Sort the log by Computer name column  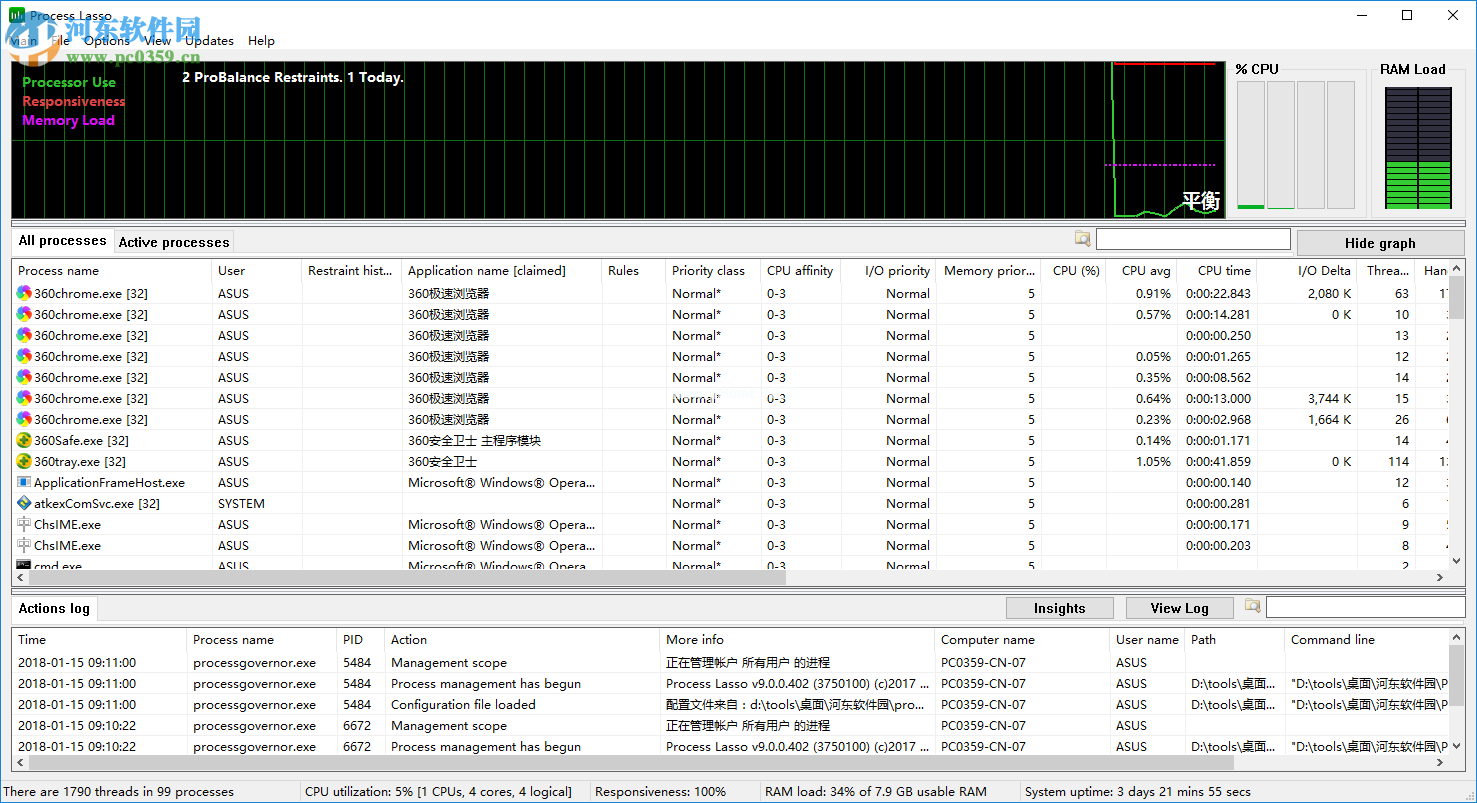pos(1023,640)
